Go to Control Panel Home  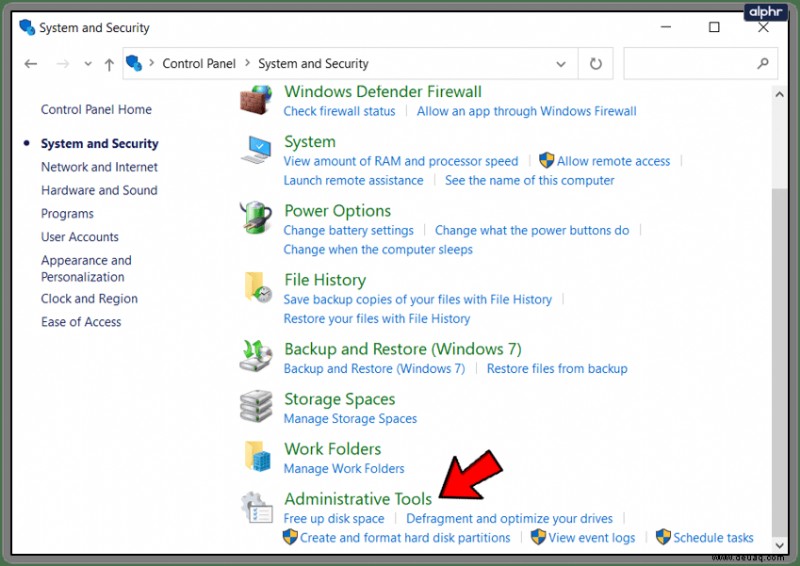tap(96, 109)
